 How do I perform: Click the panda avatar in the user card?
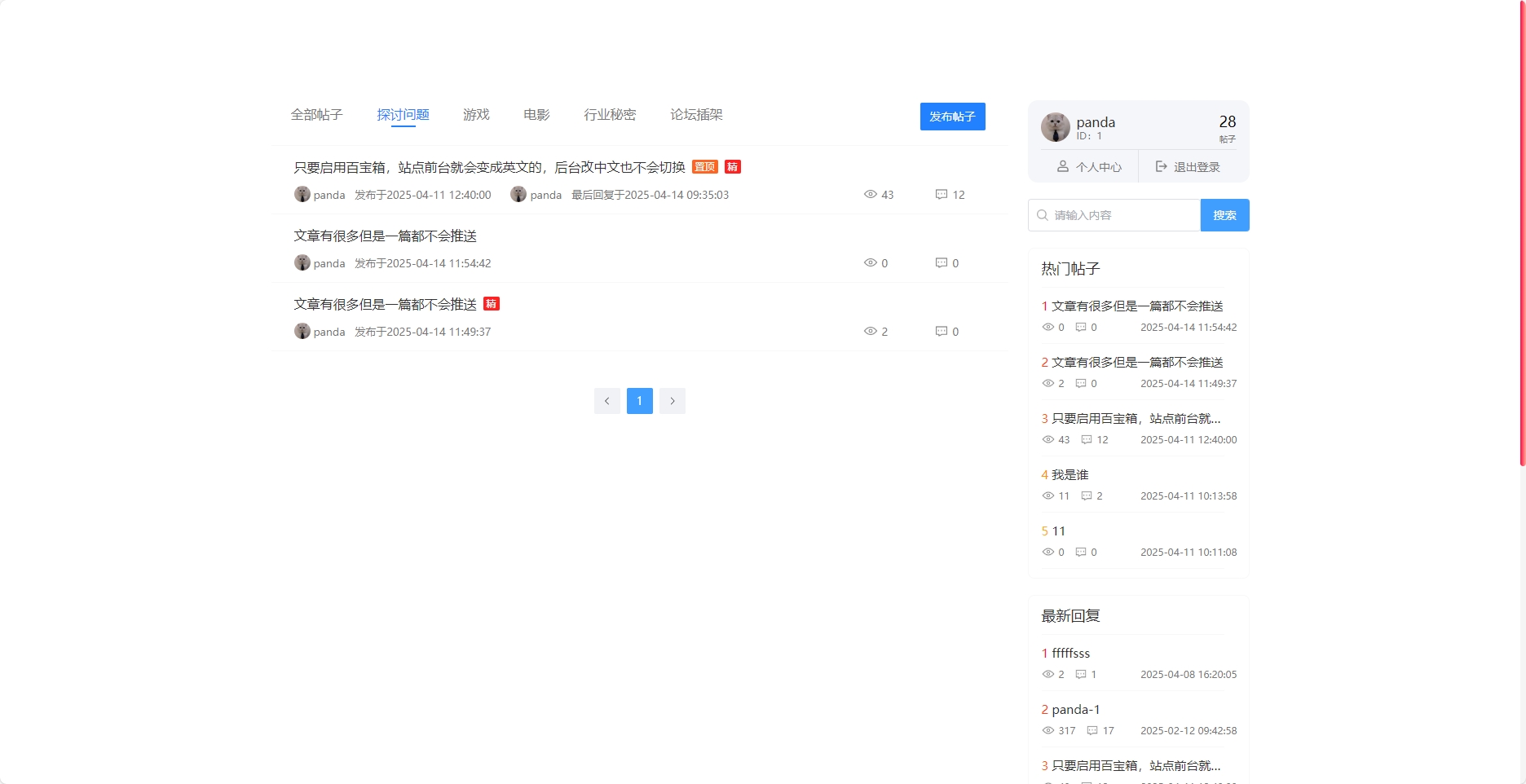[x=1055, y=127]
